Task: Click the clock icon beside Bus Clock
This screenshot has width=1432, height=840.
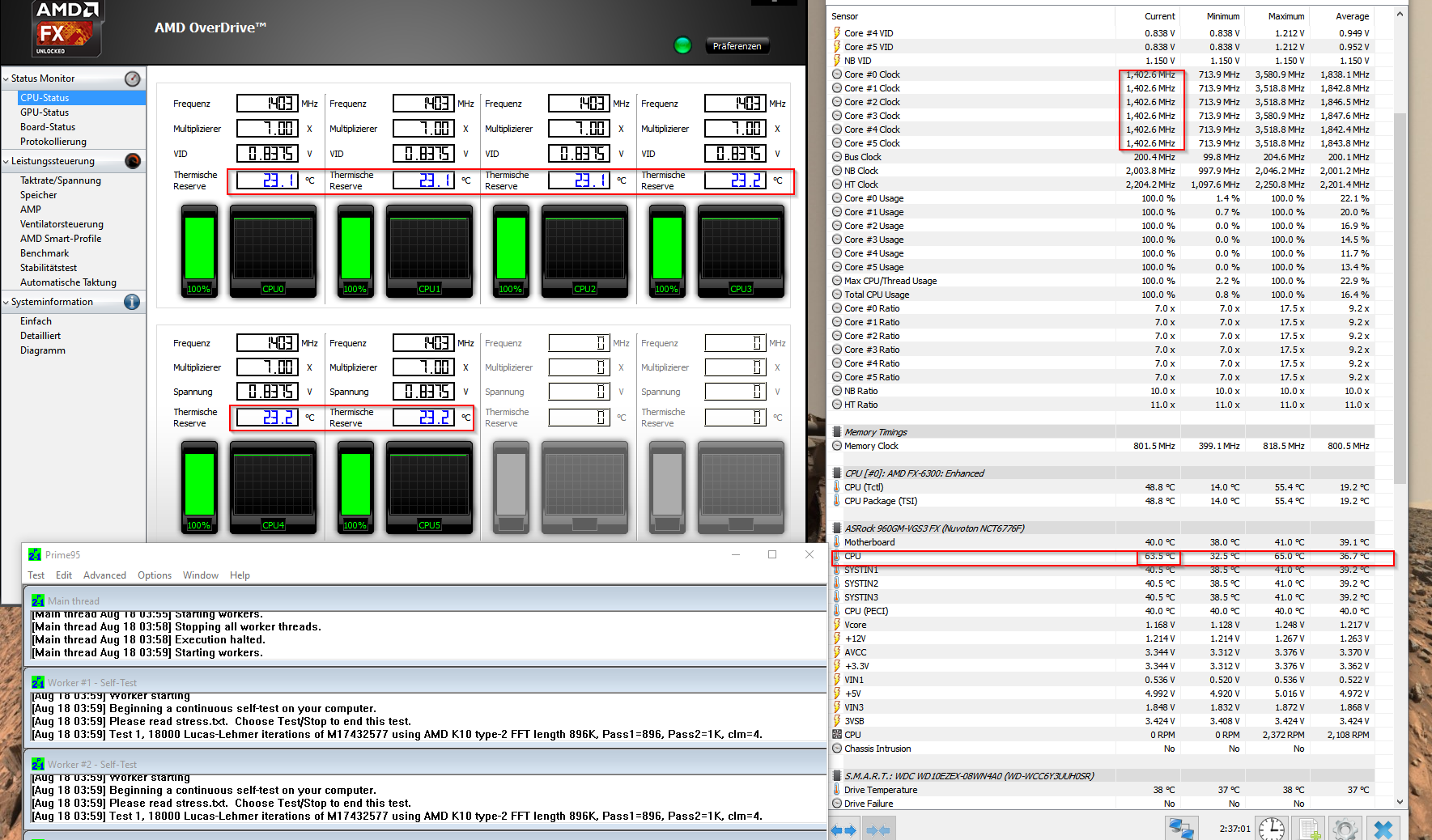Action: (837, 157)
